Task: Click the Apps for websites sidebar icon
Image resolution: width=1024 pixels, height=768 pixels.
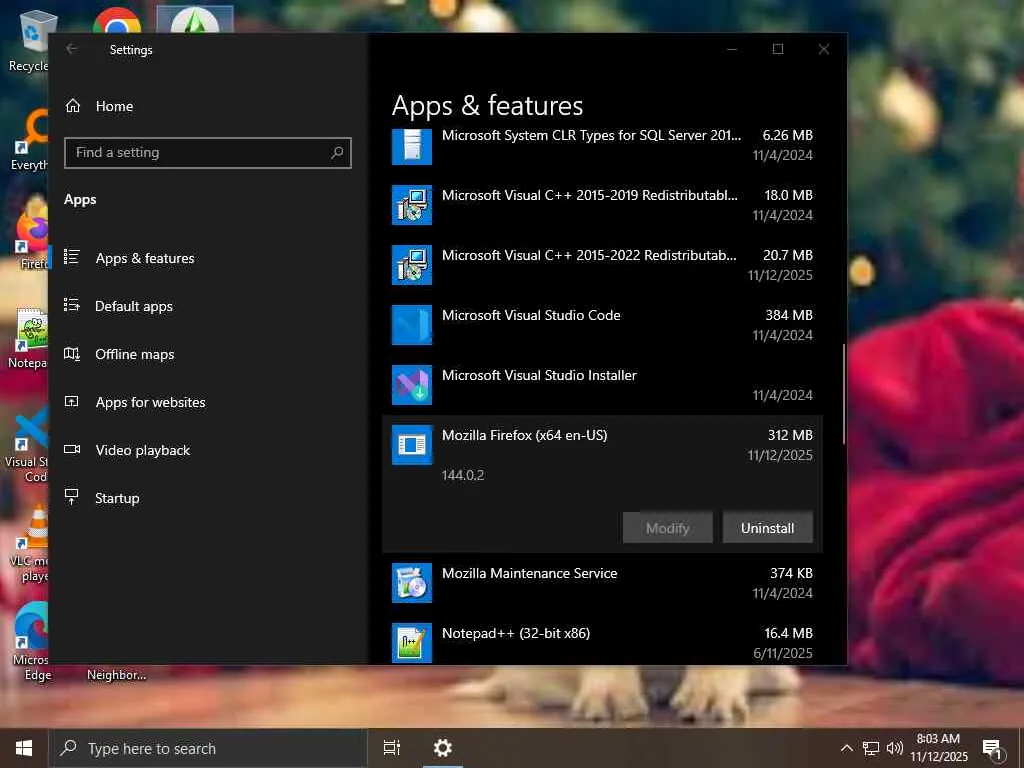Action: 72,402
